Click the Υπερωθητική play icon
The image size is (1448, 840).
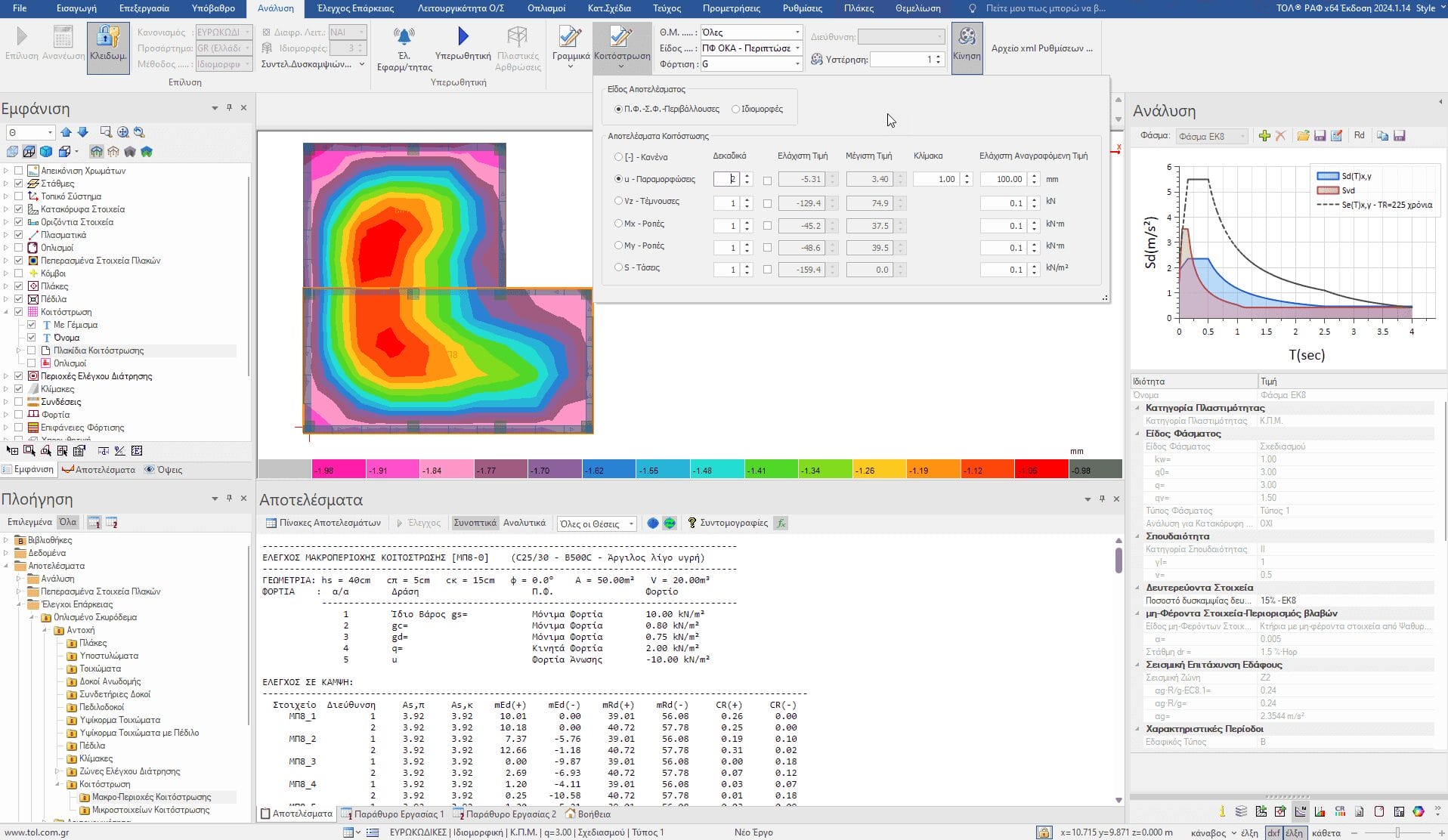point(463,36)
